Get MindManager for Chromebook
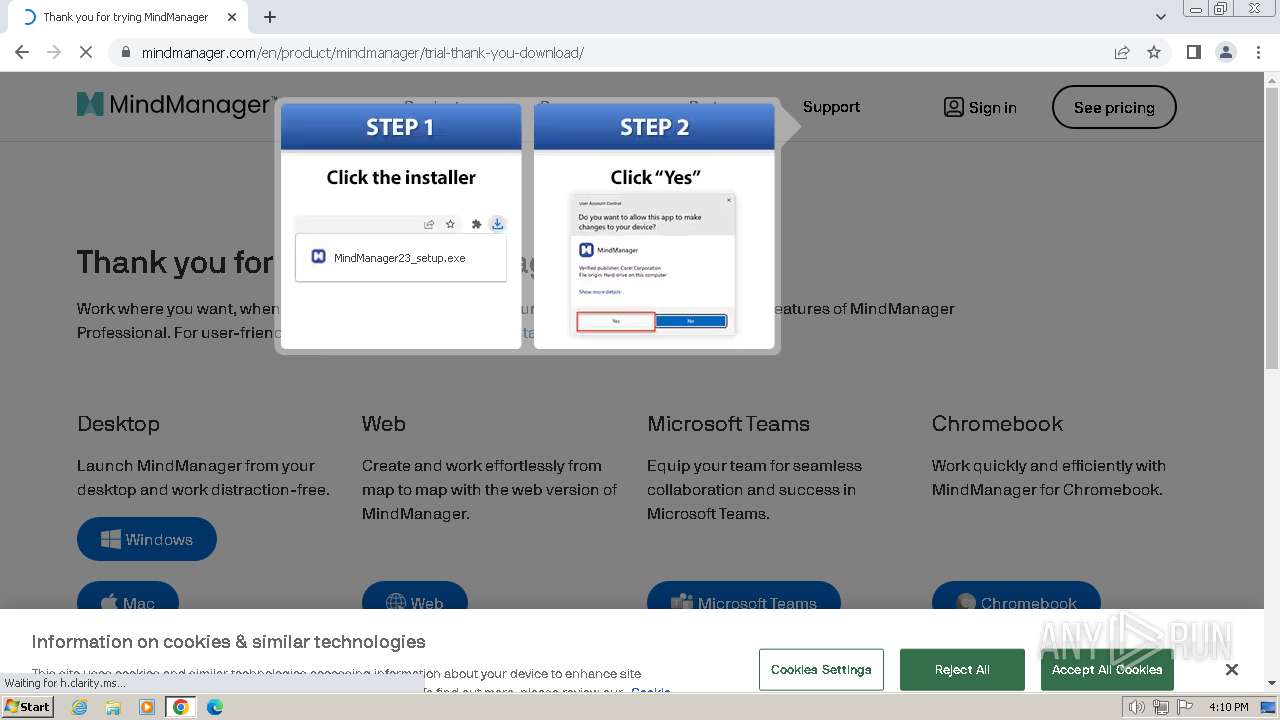The image size is (1280, 720). point(1016,596)
